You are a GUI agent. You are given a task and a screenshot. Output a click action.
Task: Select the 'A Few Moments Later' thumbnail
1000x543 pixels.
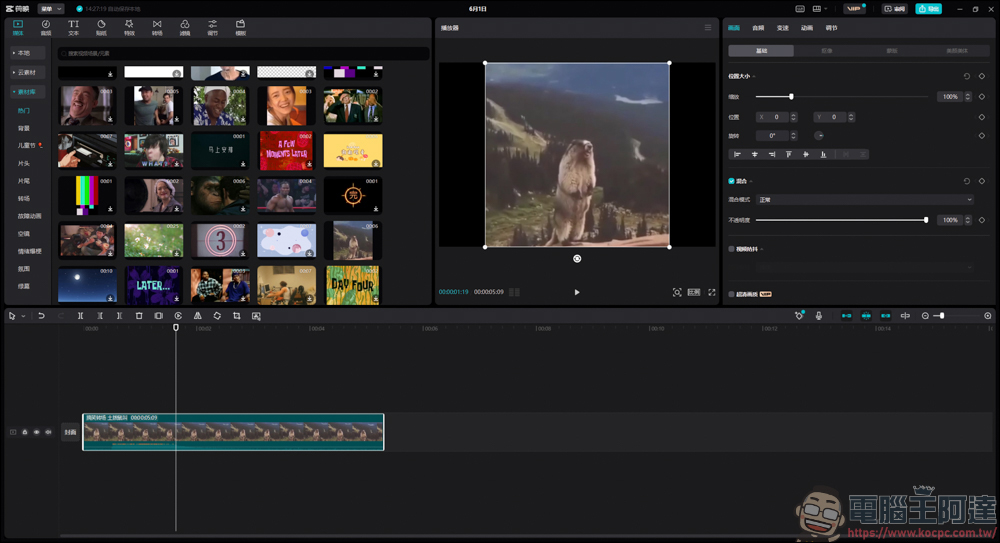tap(286, 151)
